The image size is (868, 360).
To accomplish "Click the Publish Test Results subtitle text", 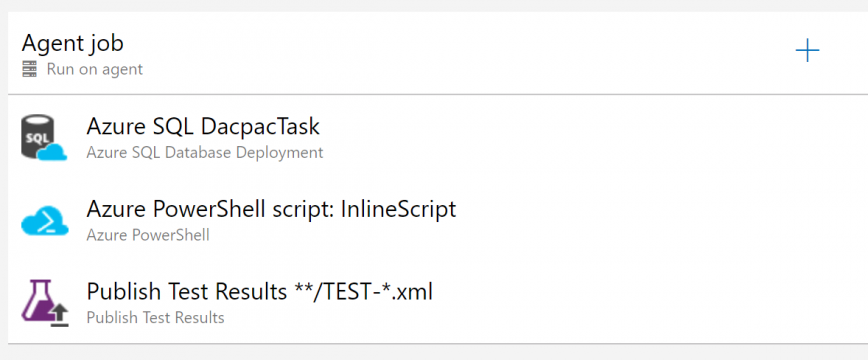I will point(156,318).
